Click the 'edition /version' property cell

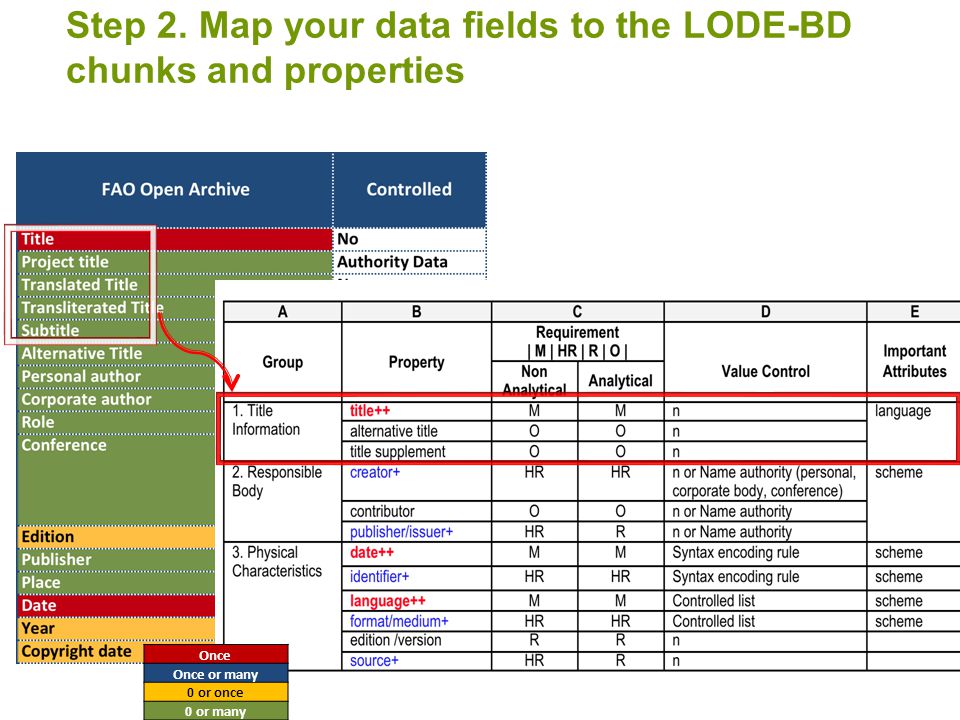coord(416,640)
